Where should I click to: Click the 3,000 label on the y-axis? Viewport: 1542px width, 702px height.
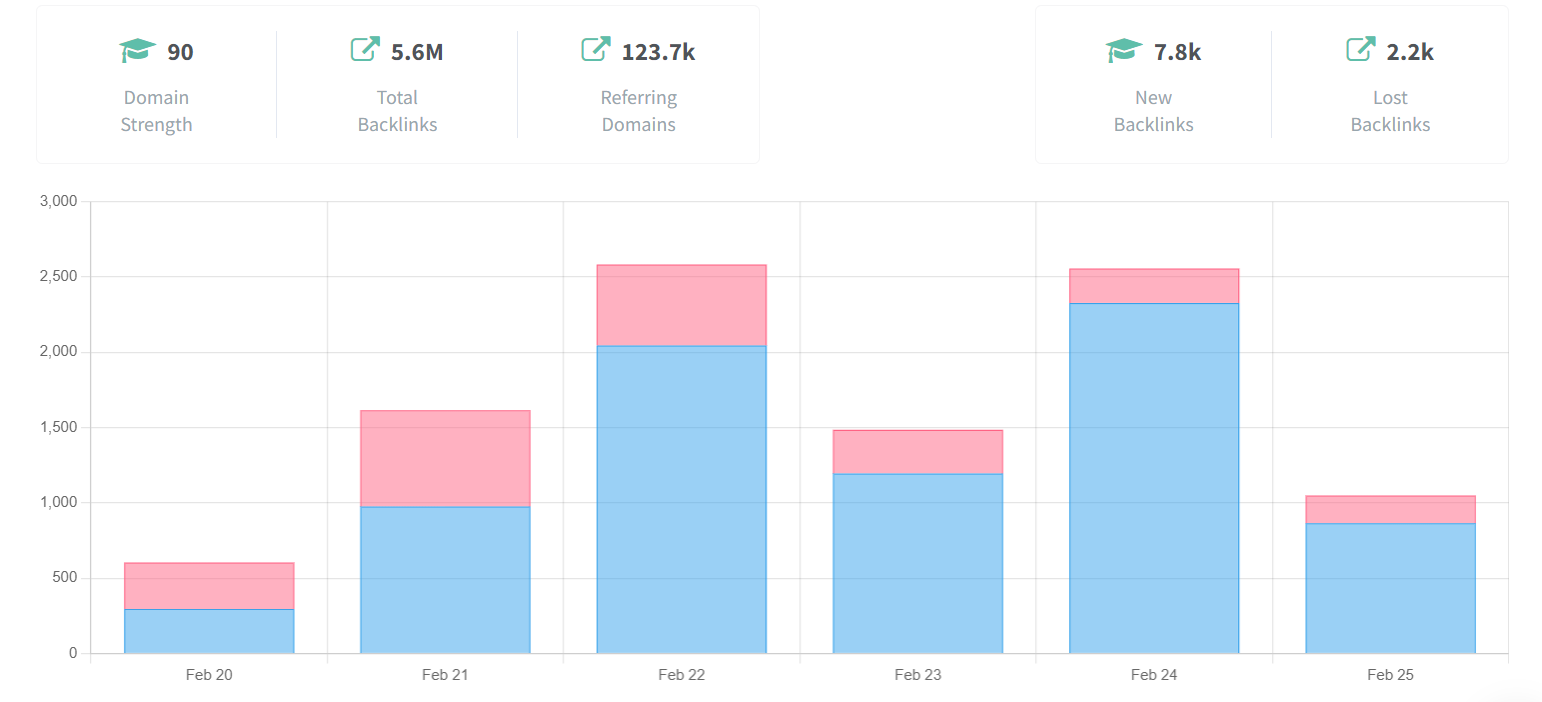[57, 200]
